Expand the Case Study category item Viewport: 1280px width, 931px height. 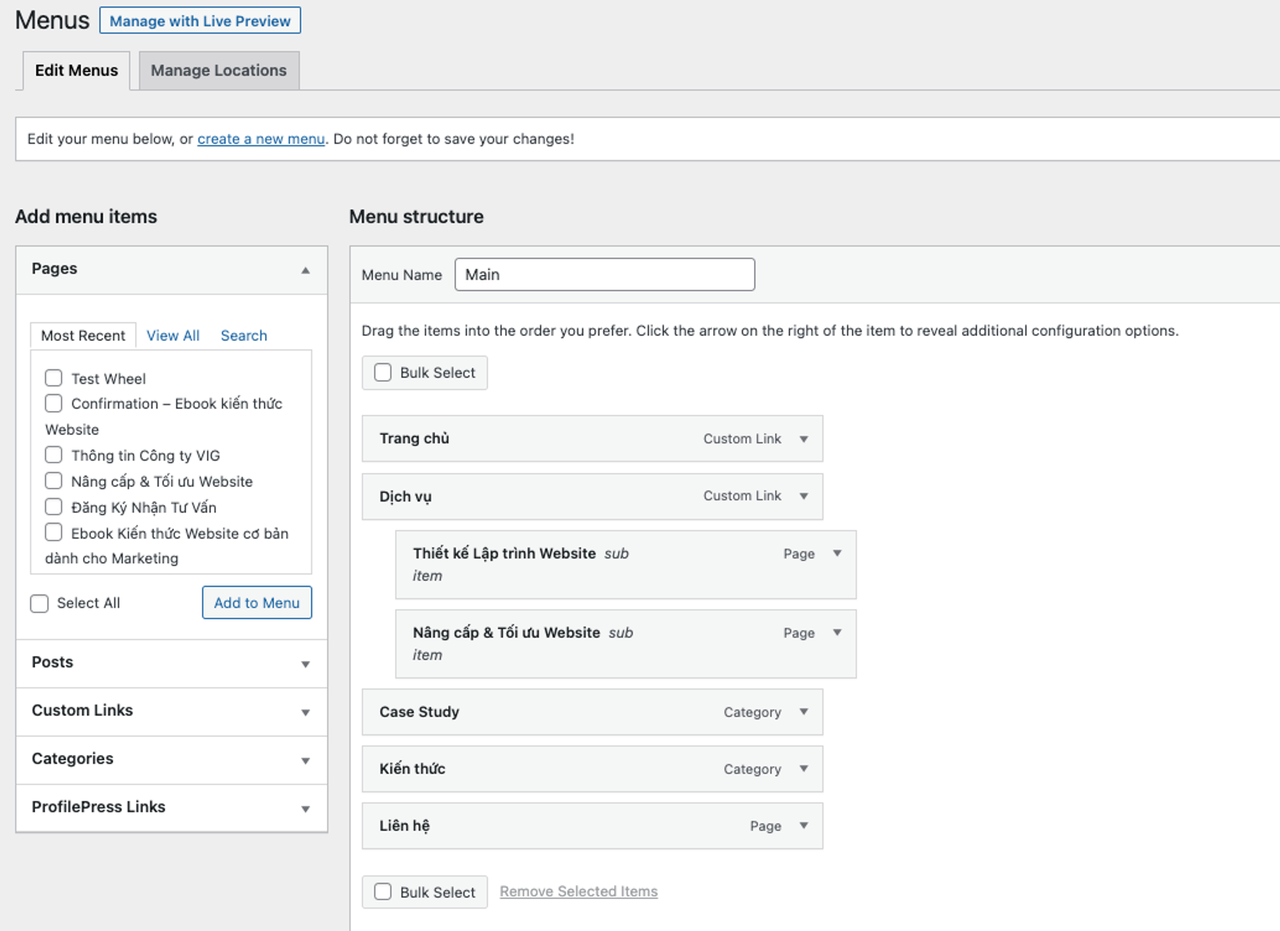pos(803,712)
